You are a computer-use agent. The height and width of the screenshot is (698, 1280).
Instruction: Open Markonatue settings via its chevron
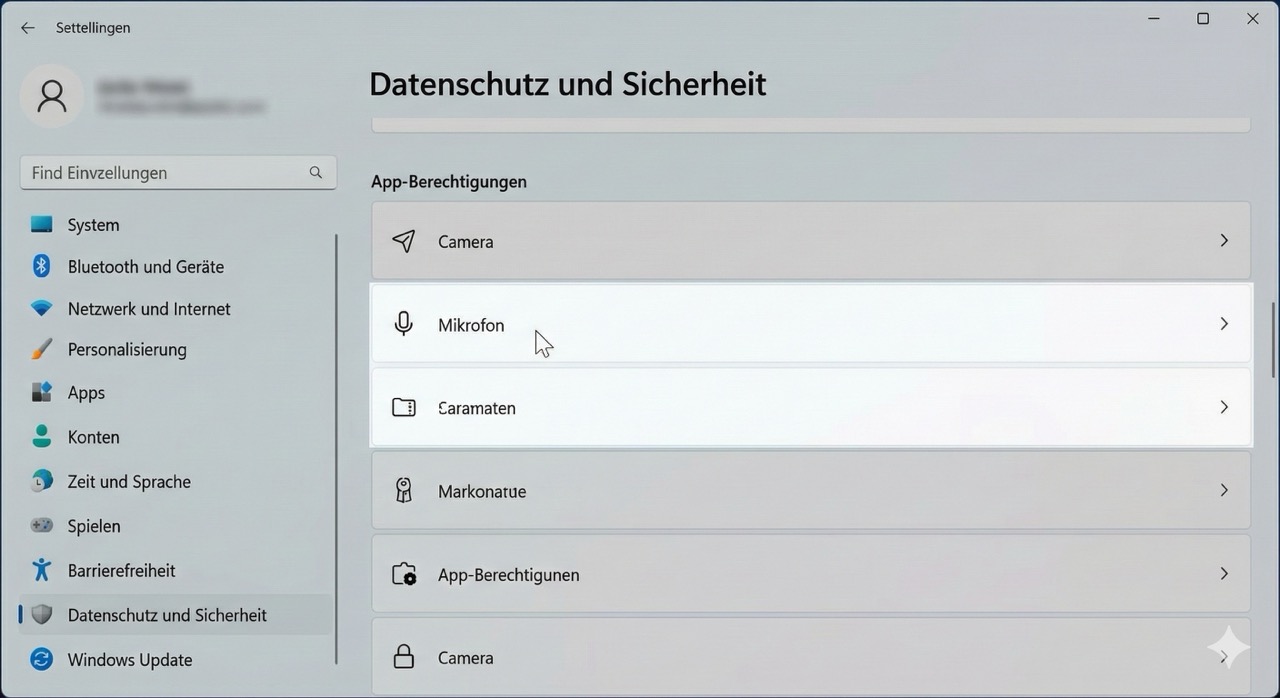tap(1224, 490)
